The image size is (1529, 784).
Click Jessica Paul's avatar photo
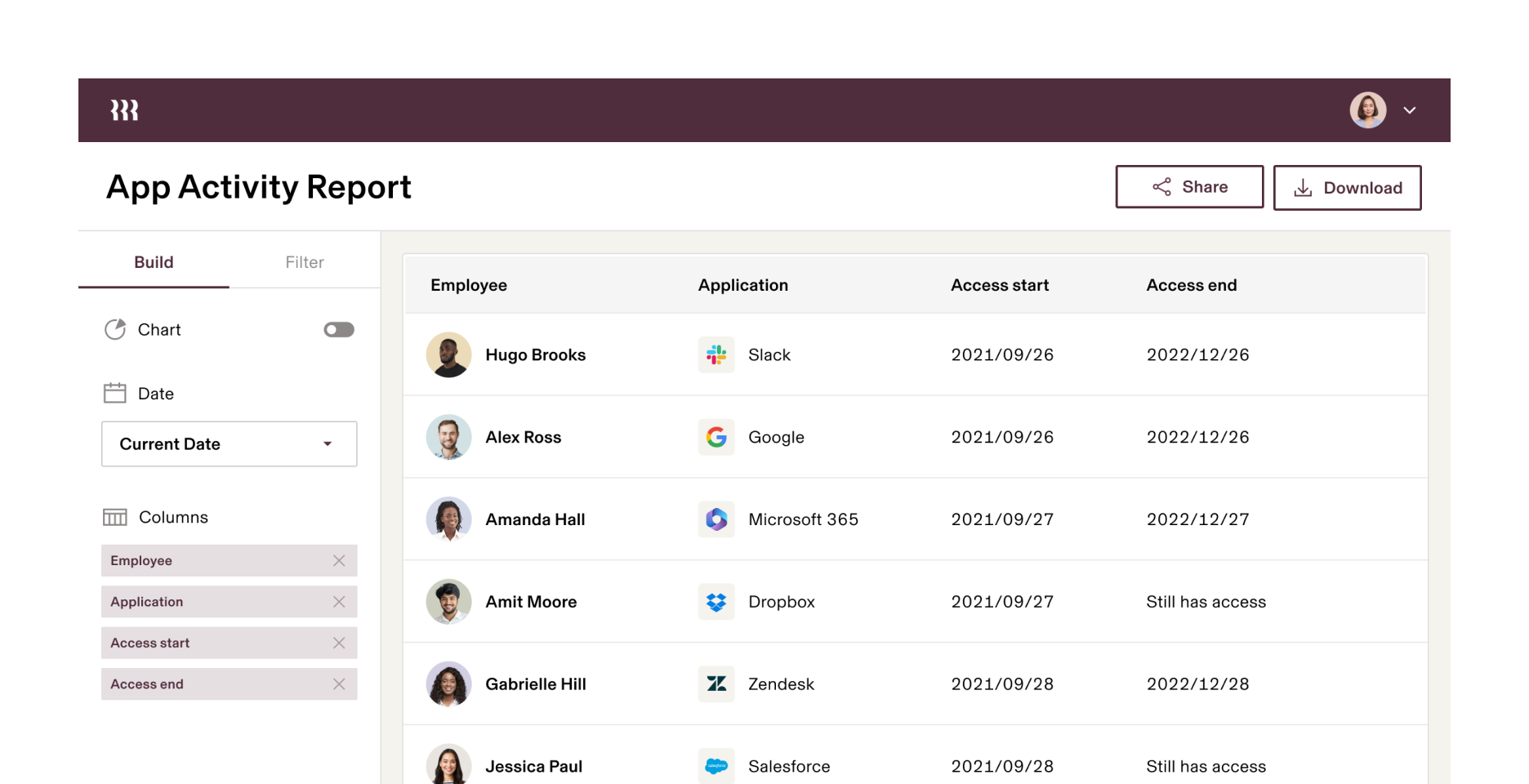coord(449,764)
